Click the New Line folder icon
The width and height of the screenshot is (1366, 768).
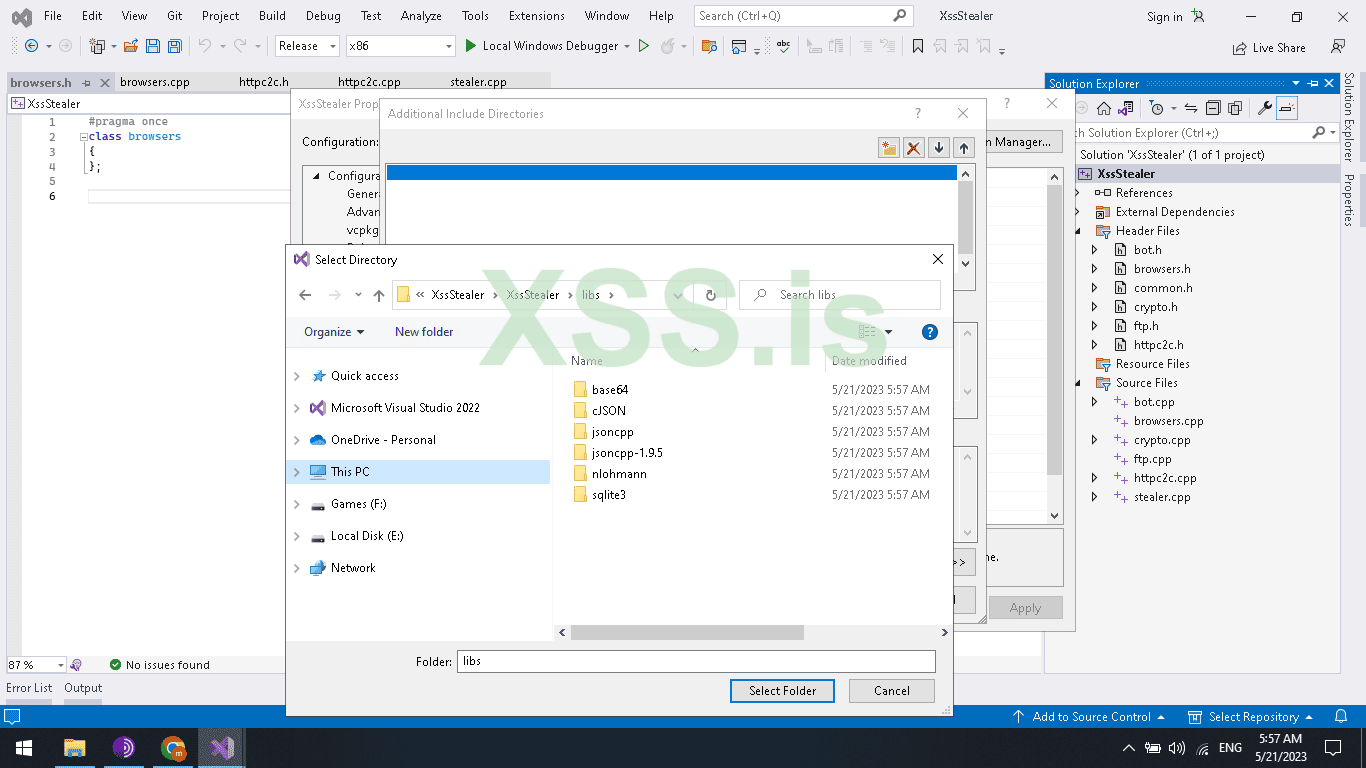coord(888,148)
